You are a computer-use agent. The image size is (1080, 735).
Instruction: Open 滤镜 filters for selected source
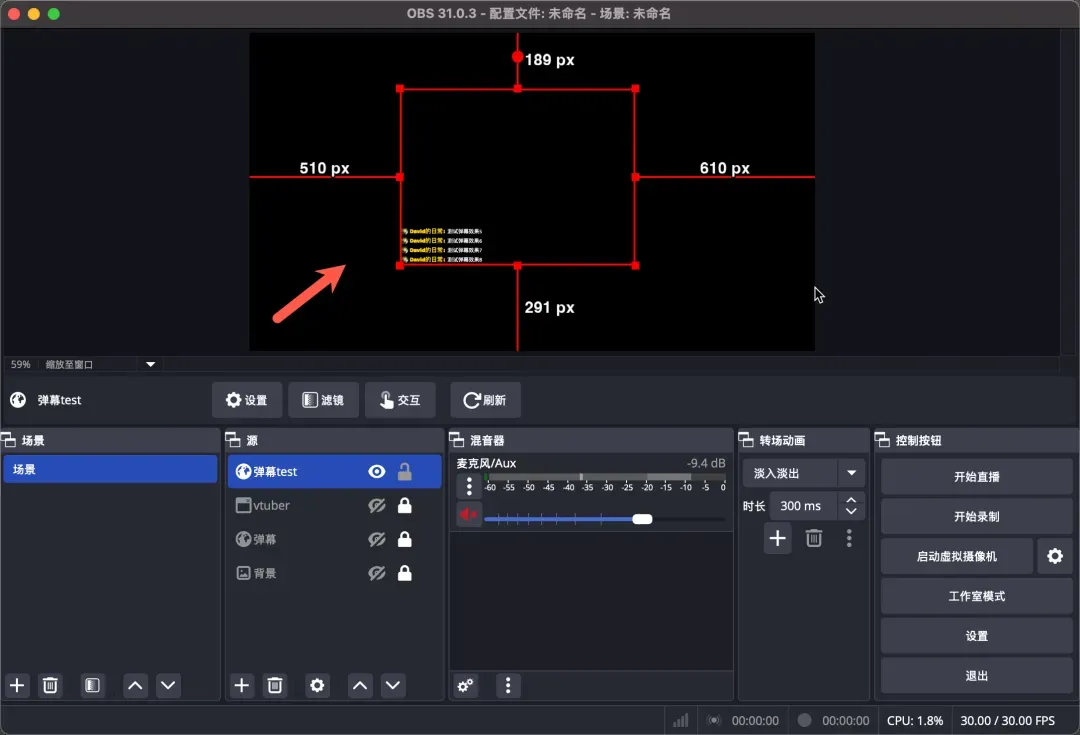click(324, 400)
